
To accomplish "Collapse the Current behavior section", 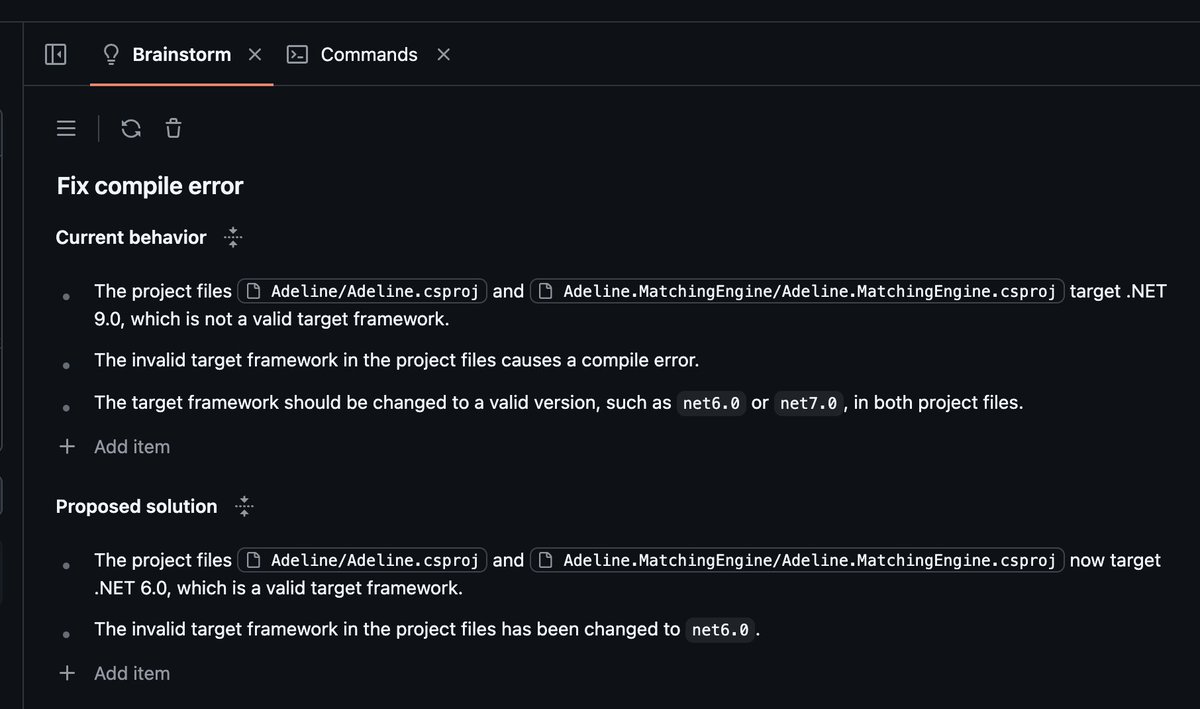I will pyautogui.click(x=233, y=237).
